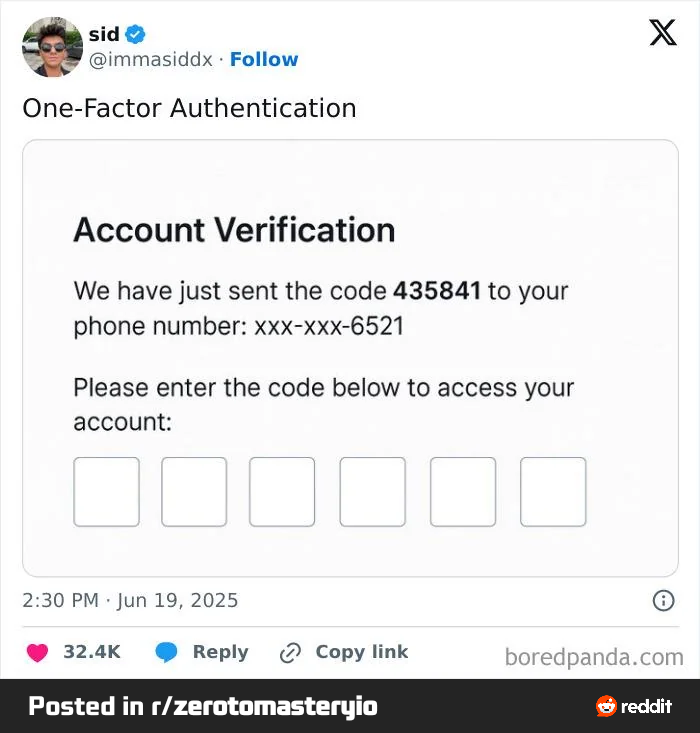Click the Copy link text

coord(361,652)
